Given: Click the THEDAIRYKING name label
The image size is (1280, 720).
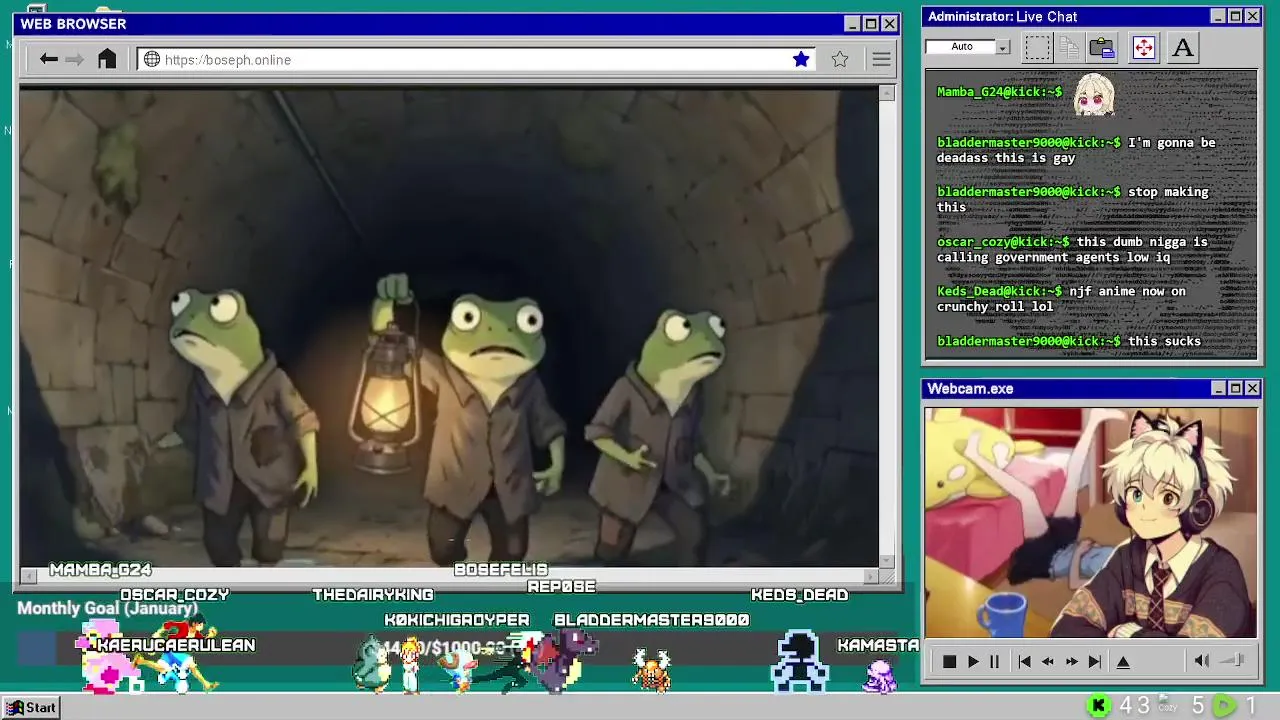Looking at the screenshot, I should pos(373,595).
